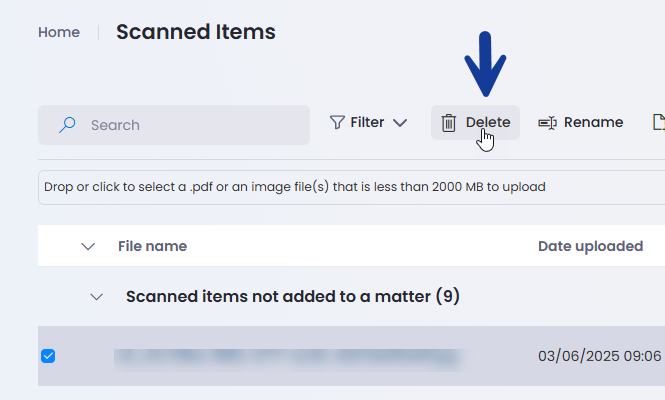
Task: Click the drop-to-upload file area
Action: point(352,187)
